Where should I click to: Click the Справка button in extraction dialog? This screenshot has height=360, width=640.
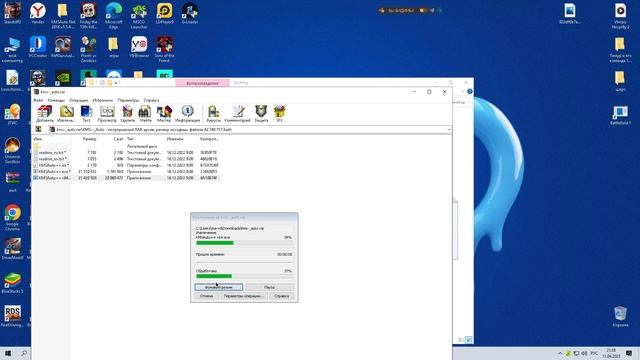coord(282,296)
